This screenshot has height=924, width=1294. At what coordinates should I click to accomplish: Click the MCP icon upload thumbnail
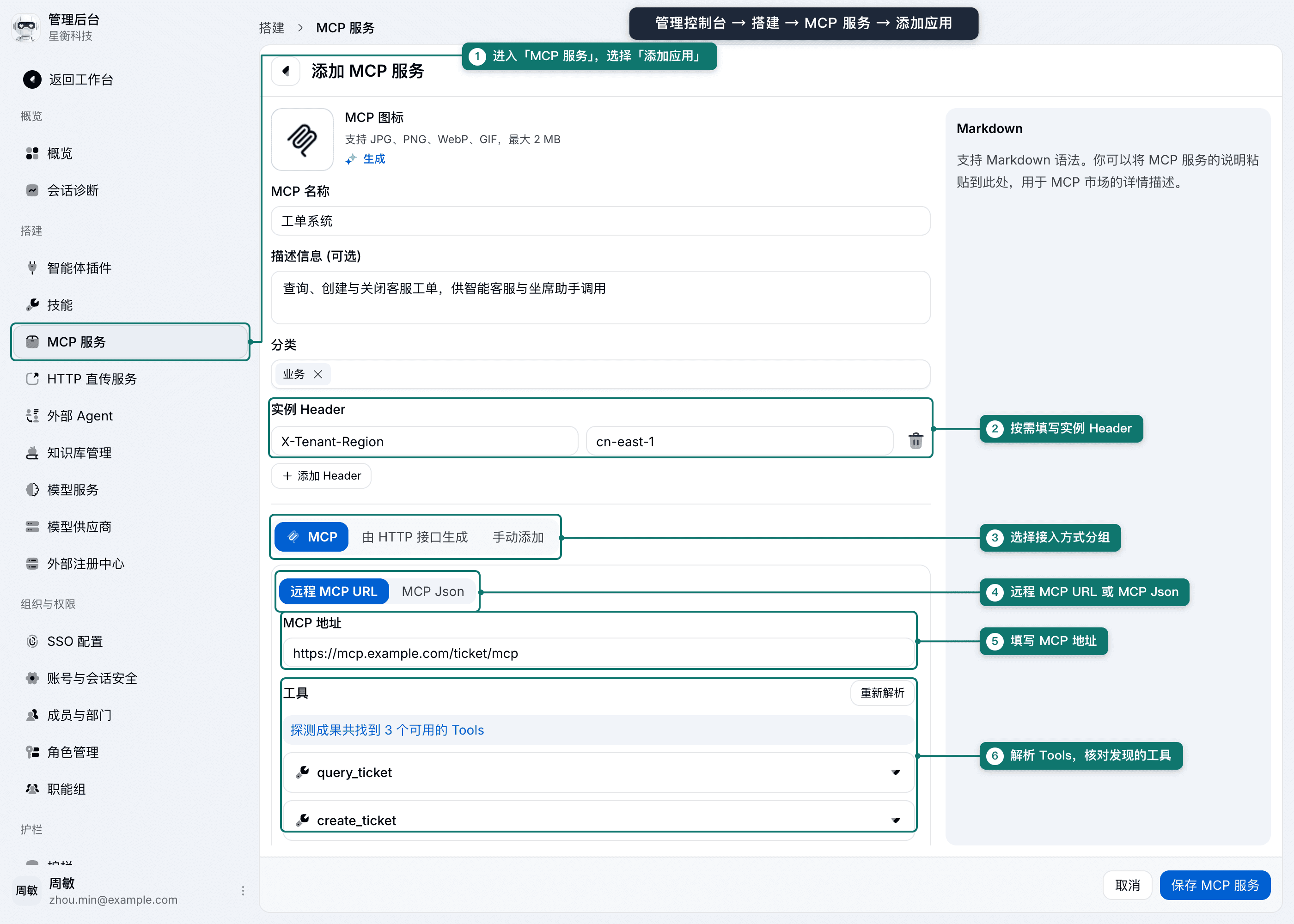tap(302, 140)
